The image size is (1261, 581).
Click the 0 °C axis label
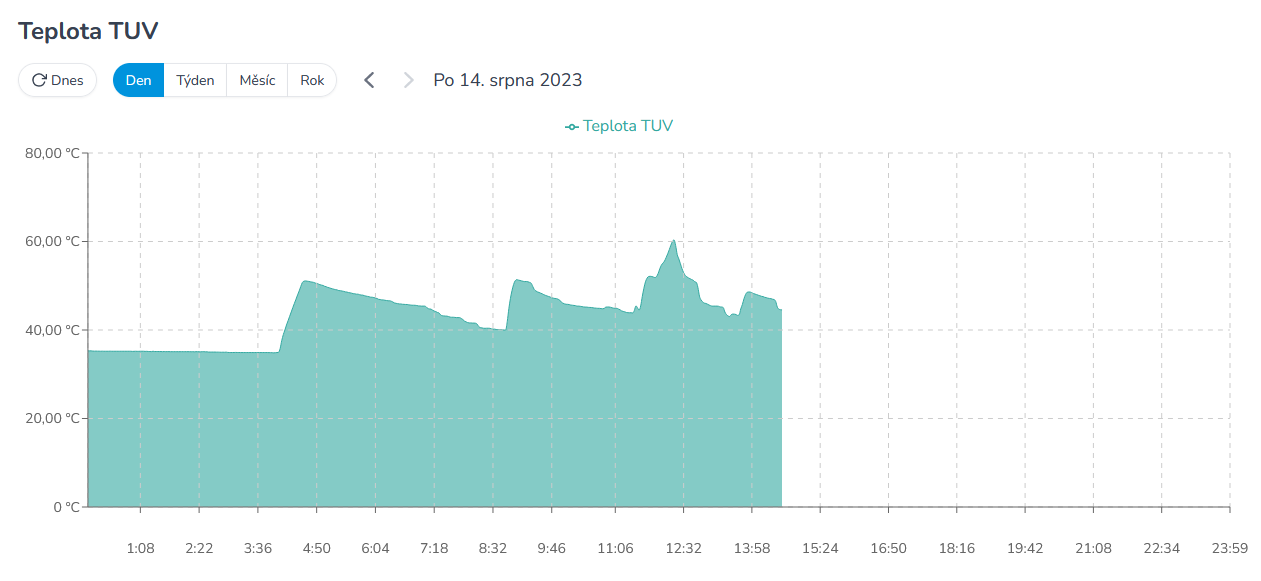pyautogui.click(x=66, y=507)
